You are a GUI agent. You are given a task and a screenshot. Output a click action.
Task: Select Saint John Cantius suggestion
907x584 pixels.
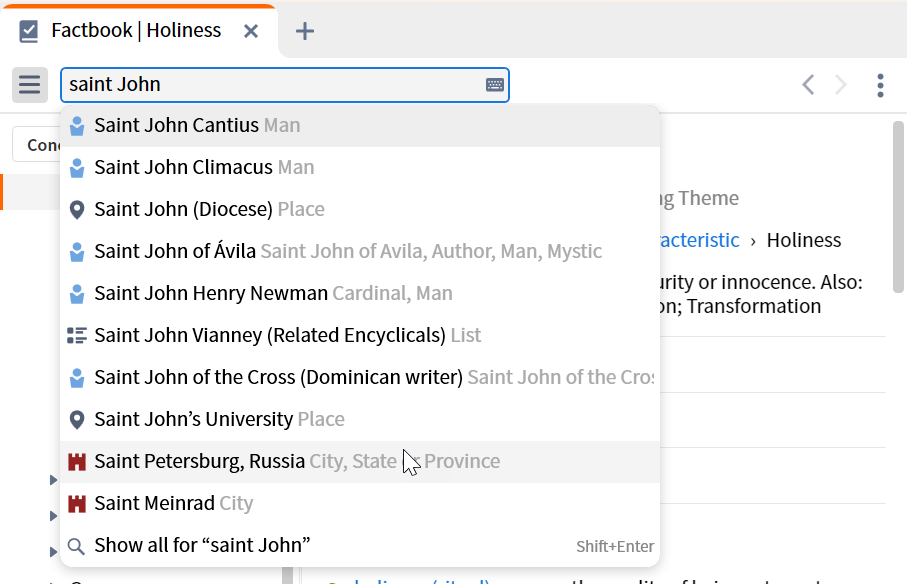point(360,125)
